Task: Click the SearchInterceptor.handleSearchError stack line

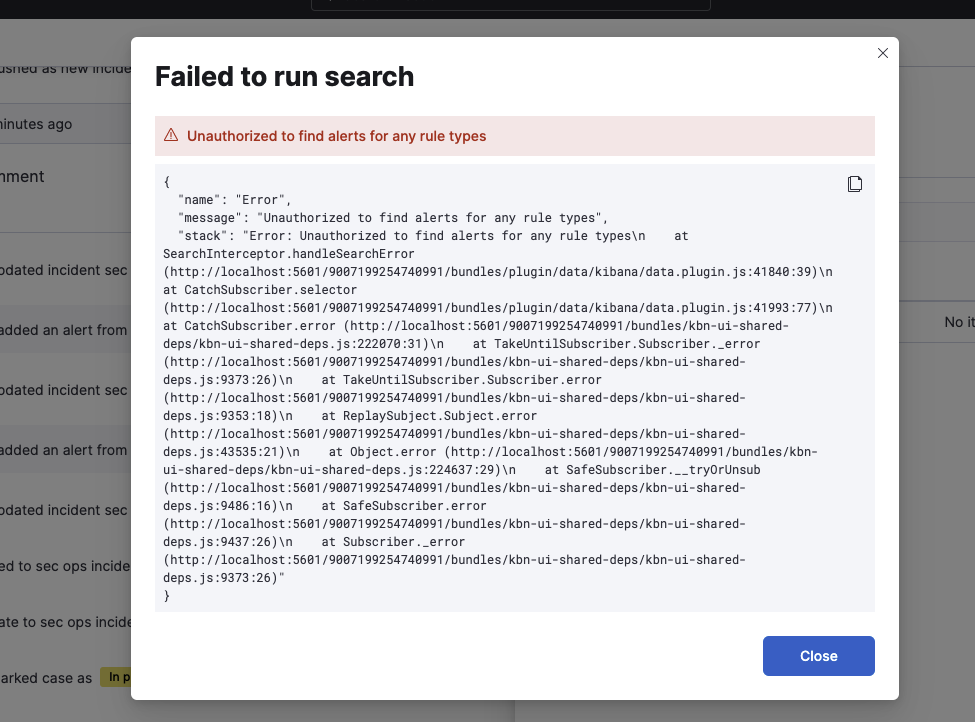Action: coord(289,254)
